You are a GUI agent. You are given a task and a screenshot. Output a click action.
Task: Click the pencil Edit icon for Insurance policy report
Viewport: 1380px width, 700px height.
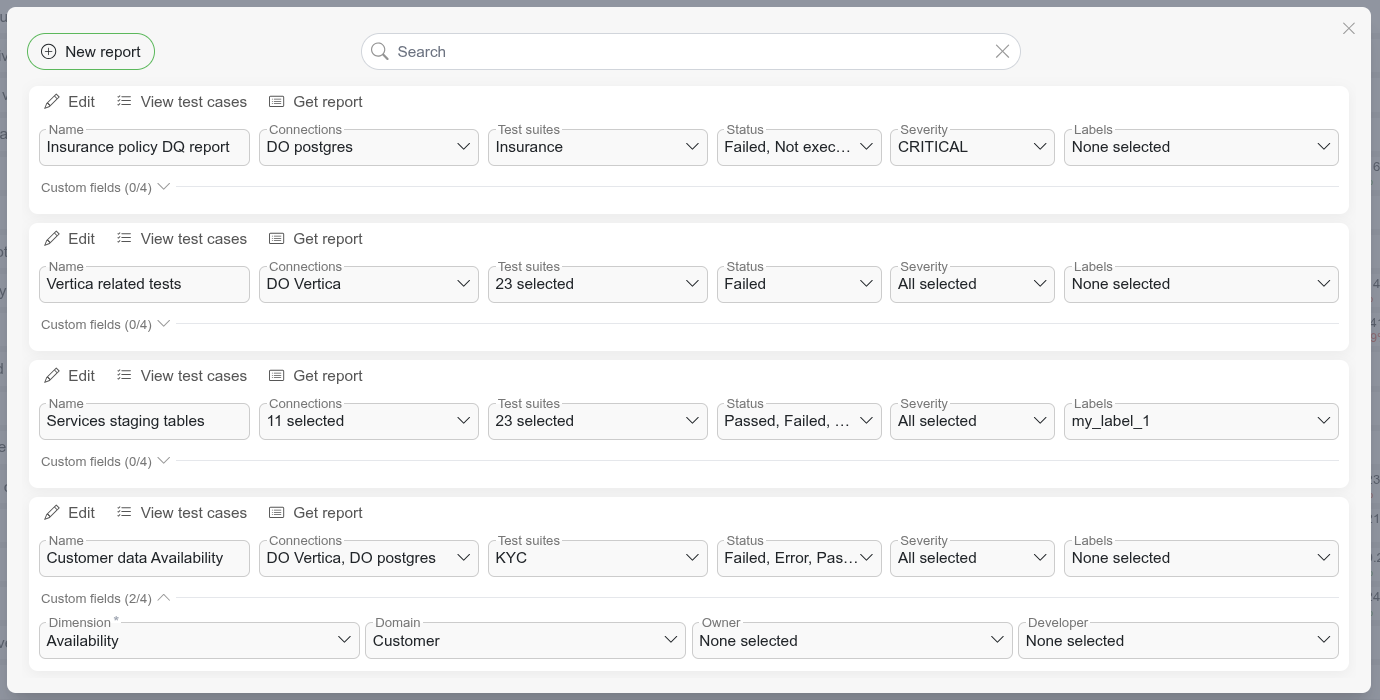pos(52,102)
